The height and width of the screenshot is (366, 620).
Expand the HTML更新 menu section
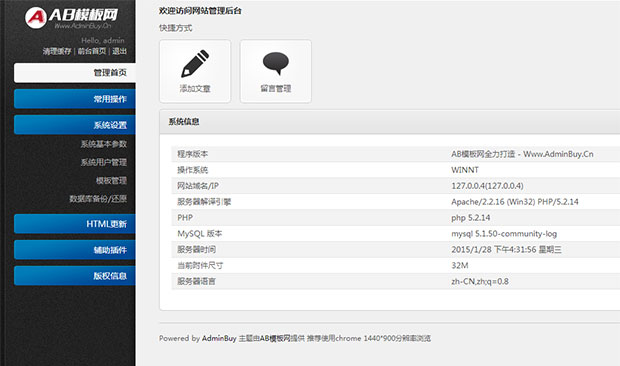75,224
